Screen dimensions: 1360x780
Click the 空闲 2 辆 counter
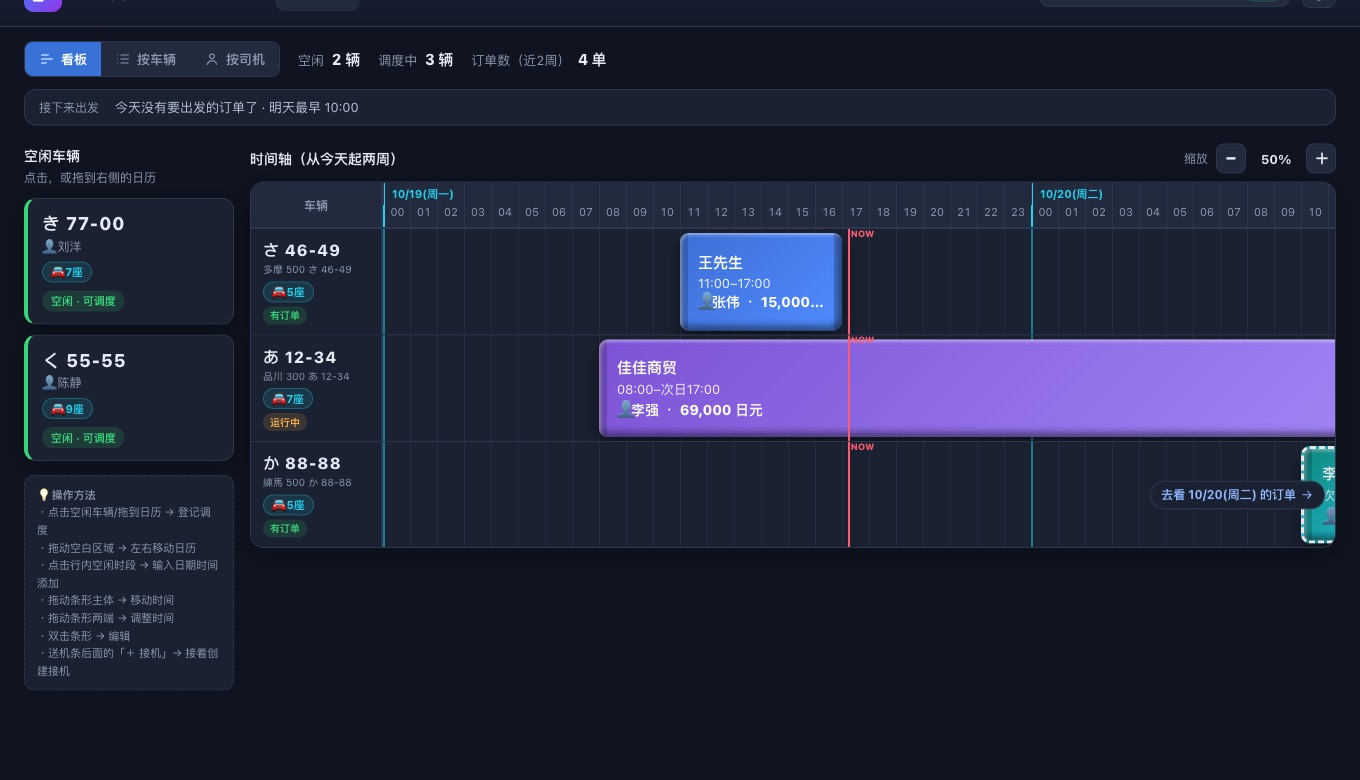(329, 60)
